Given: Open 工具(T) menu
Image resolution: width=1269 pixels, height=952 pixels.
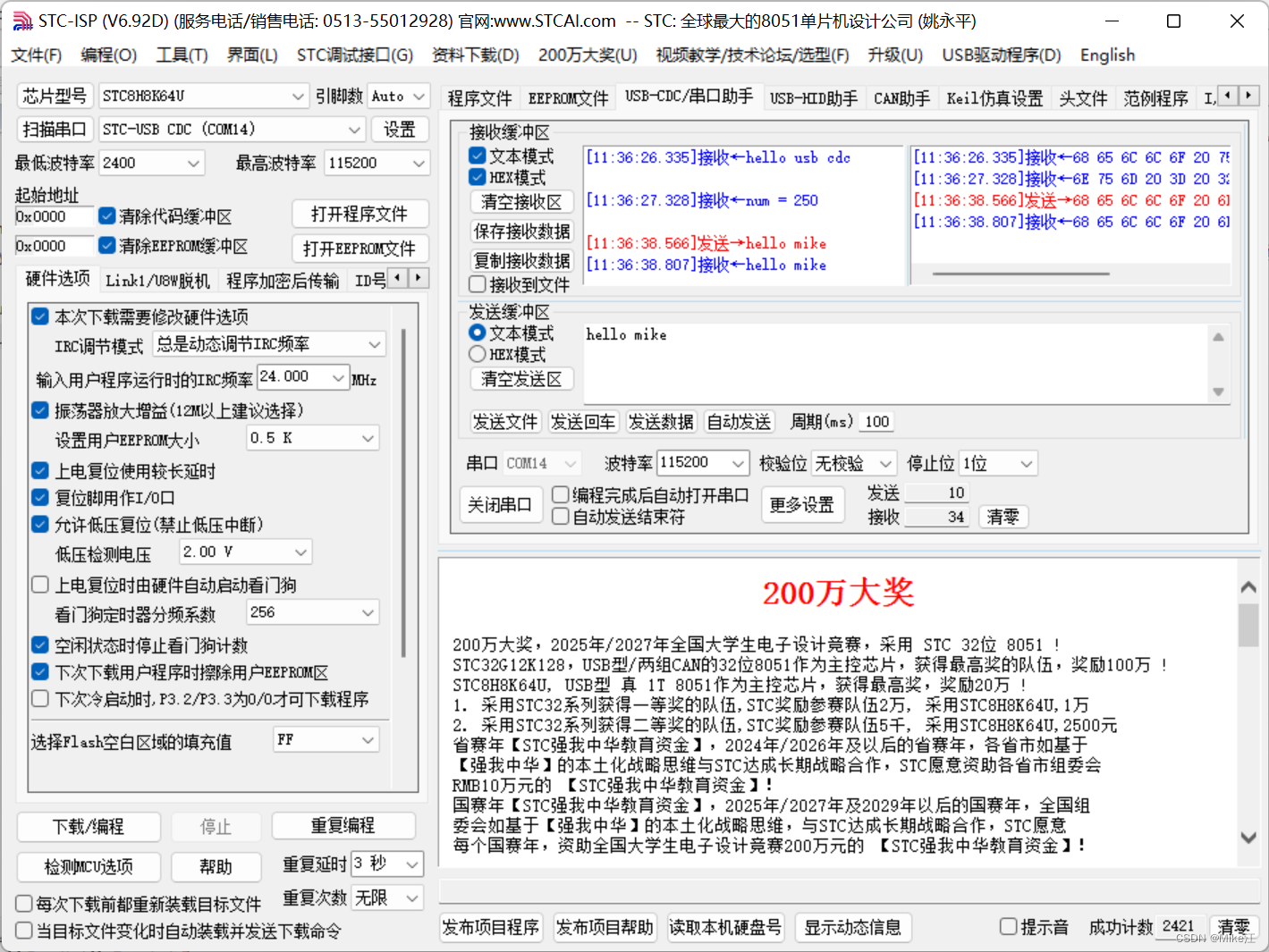Looking at the screenshot, I should 182,55.
